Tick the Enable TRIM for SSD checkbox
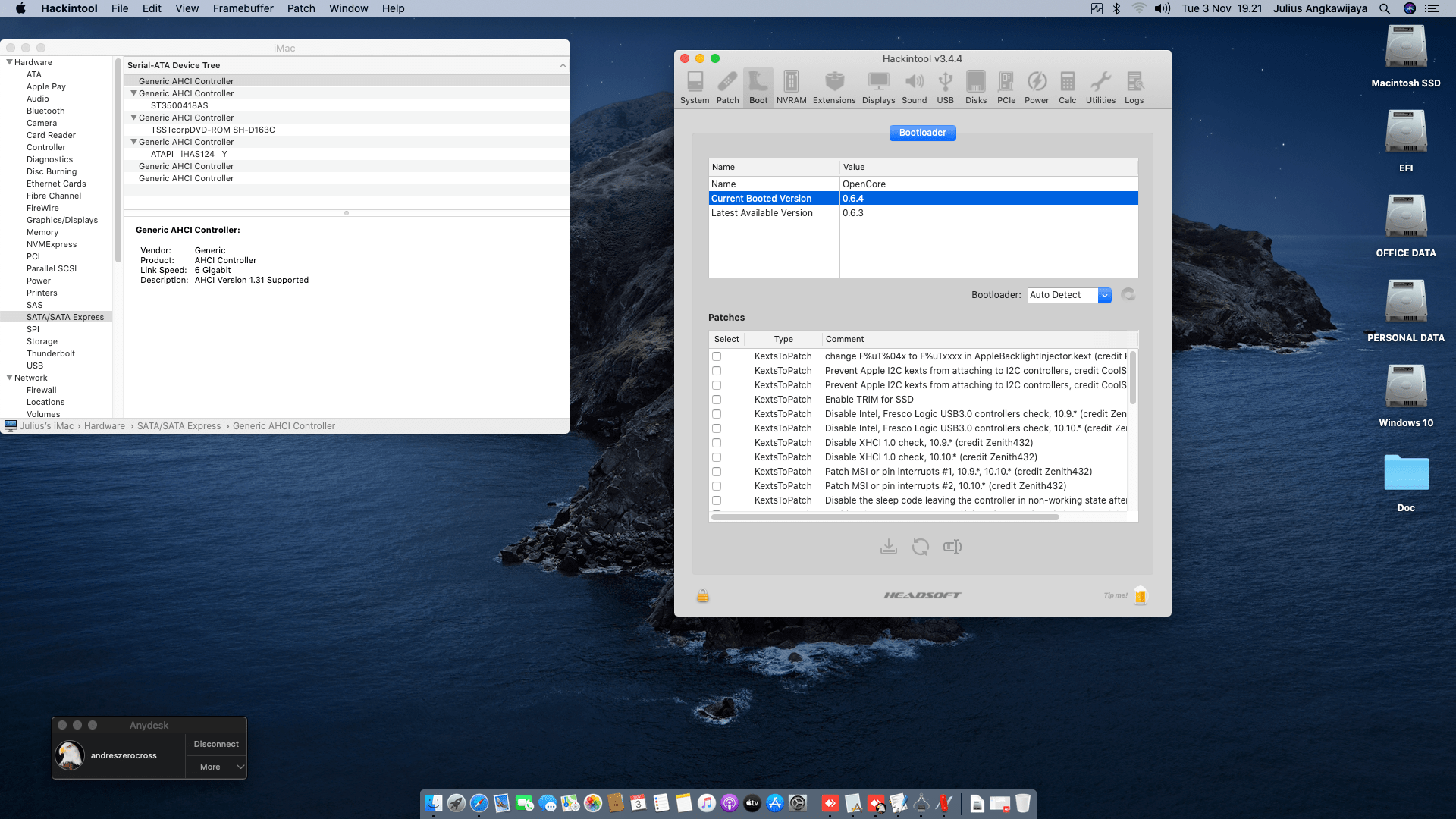Image resolution: width=1456 pixels, height=819 pixels. click(717, 400)
